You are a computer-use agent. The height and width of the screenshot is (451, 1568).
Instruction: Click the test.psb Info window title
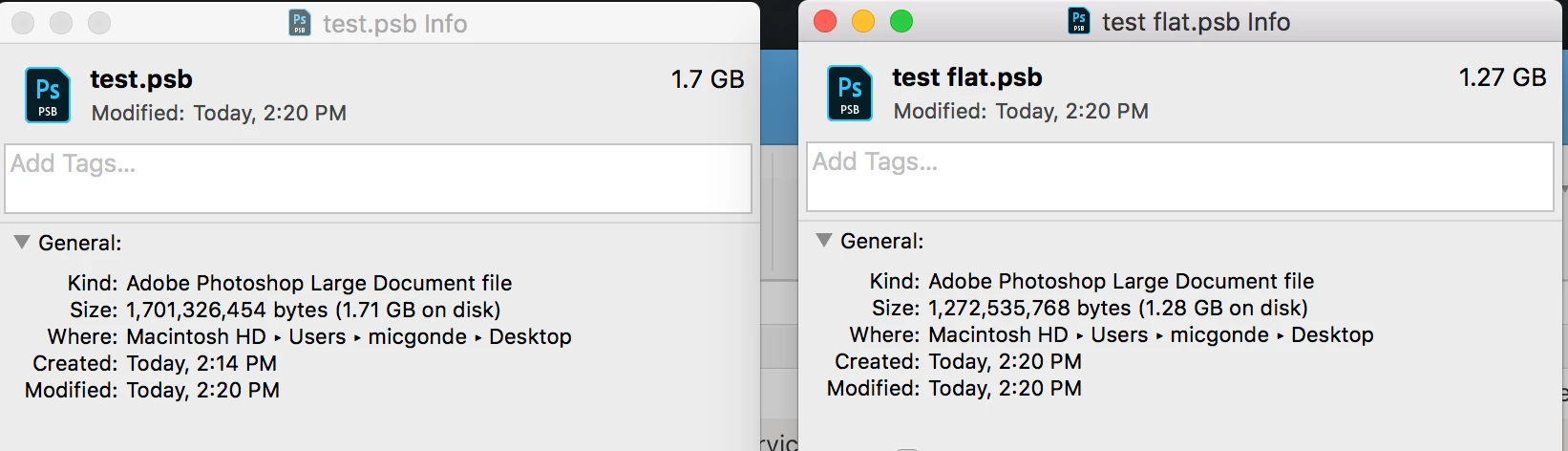tap(394, 24)
